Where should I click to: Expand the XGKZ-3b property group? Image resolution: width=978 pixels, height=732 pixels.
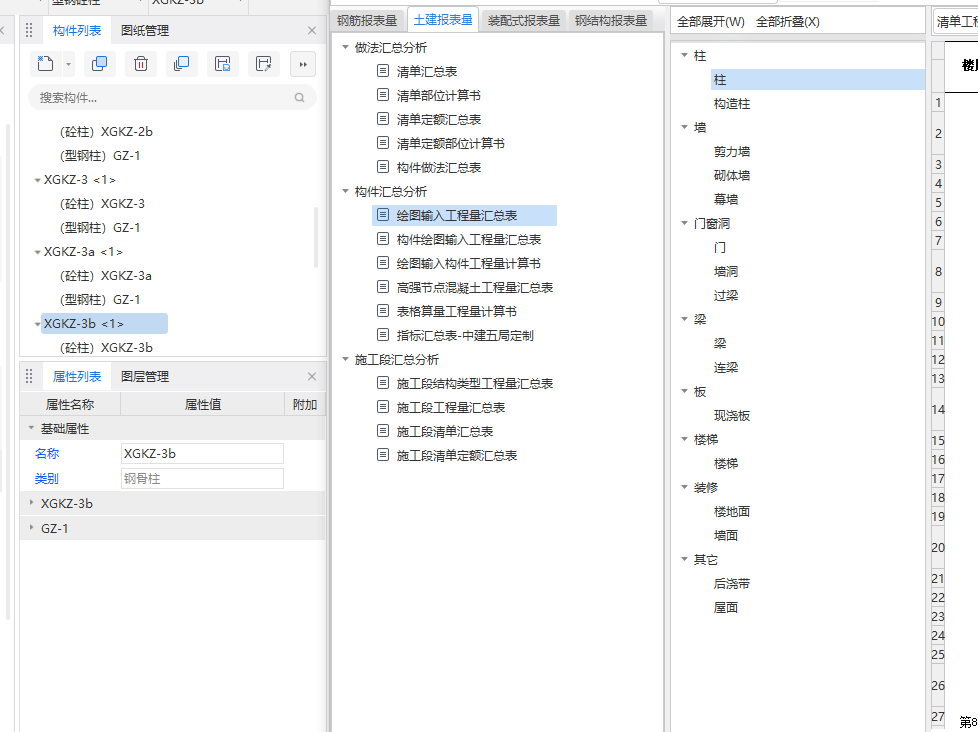click(x=31, y=503)
